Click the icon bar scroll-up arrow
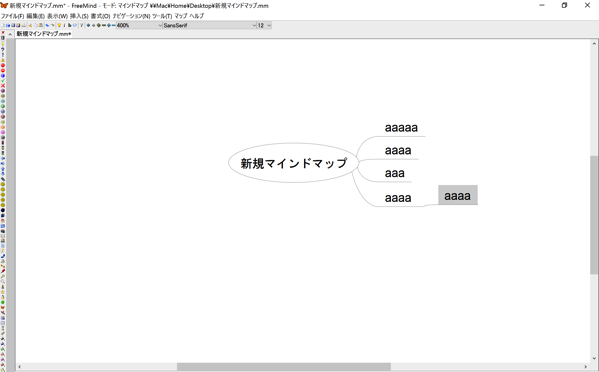This screenshot has height=372, width=599. coord(10,34)
